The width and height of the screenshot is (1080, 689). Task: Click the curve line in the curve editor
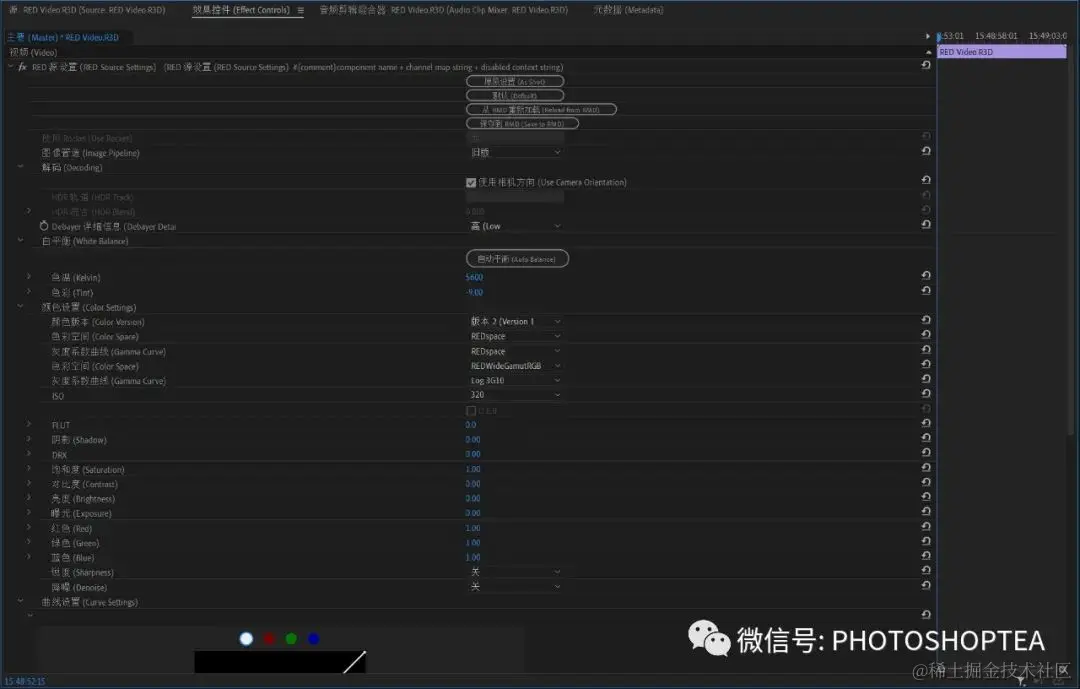coord(355,661)
